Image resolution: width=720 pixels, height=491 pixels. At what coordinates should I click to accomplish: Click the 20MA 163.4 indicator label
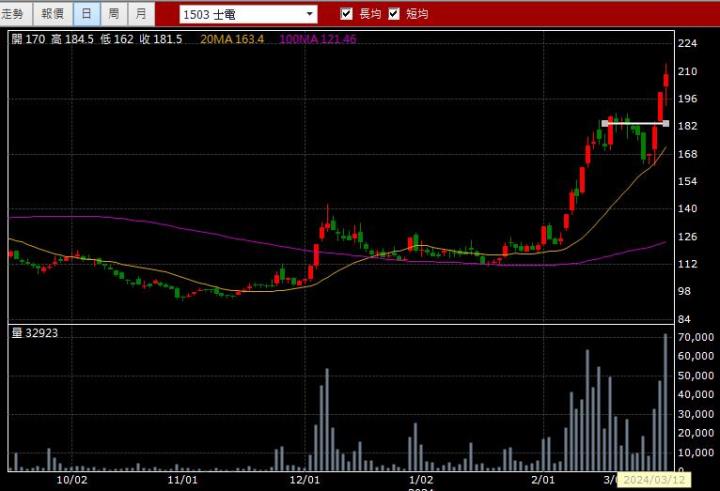click(x=232, y=39)
